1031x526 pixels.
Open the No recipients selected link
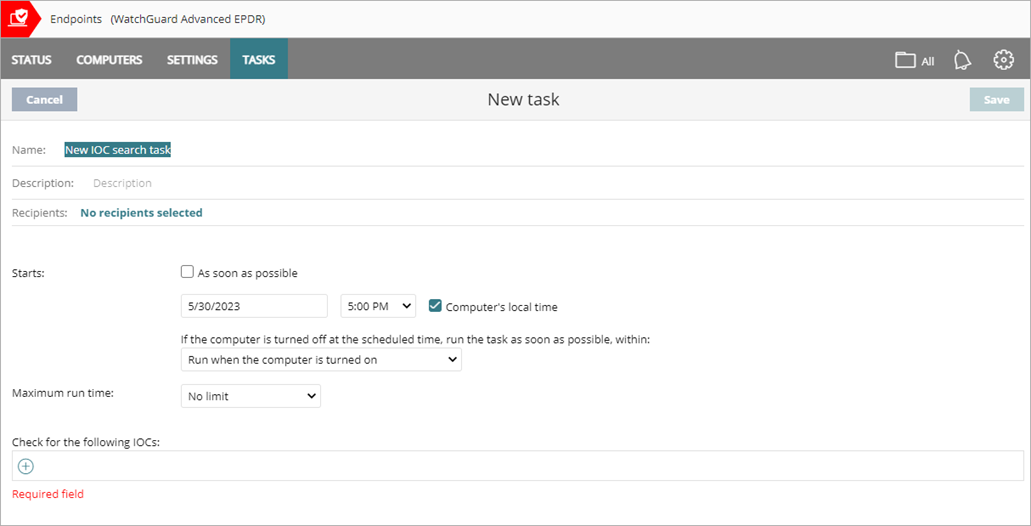tap(141, 212)
